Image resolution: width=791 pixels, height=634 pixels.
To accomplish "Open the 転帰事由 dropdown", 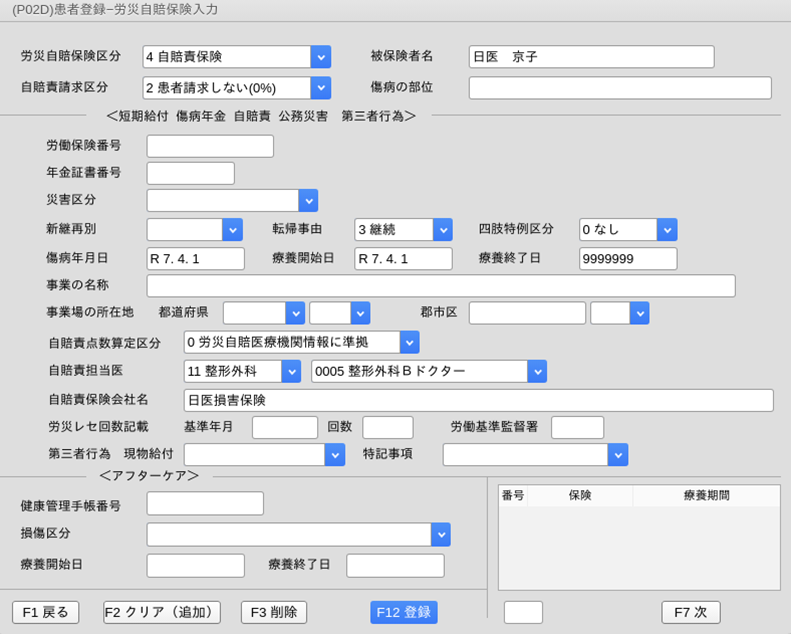I will click(x=442, y=230).
